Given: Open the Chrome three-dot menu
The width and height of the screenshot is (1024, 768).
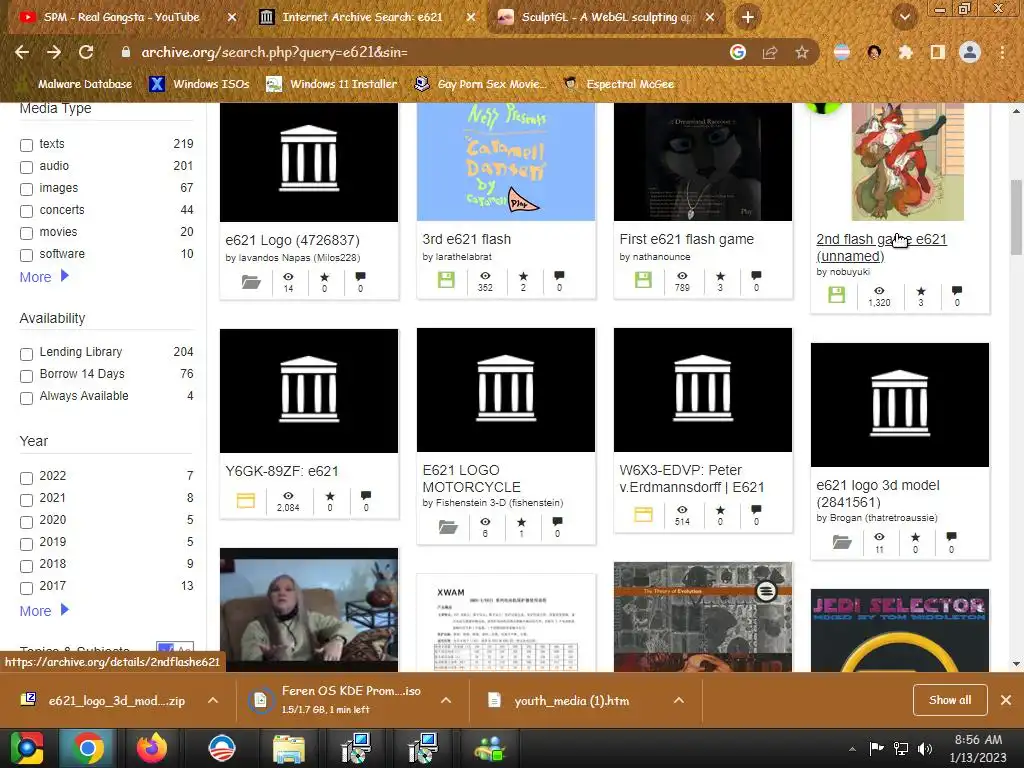Looking at the screenshot, I should coord(1002,52).
